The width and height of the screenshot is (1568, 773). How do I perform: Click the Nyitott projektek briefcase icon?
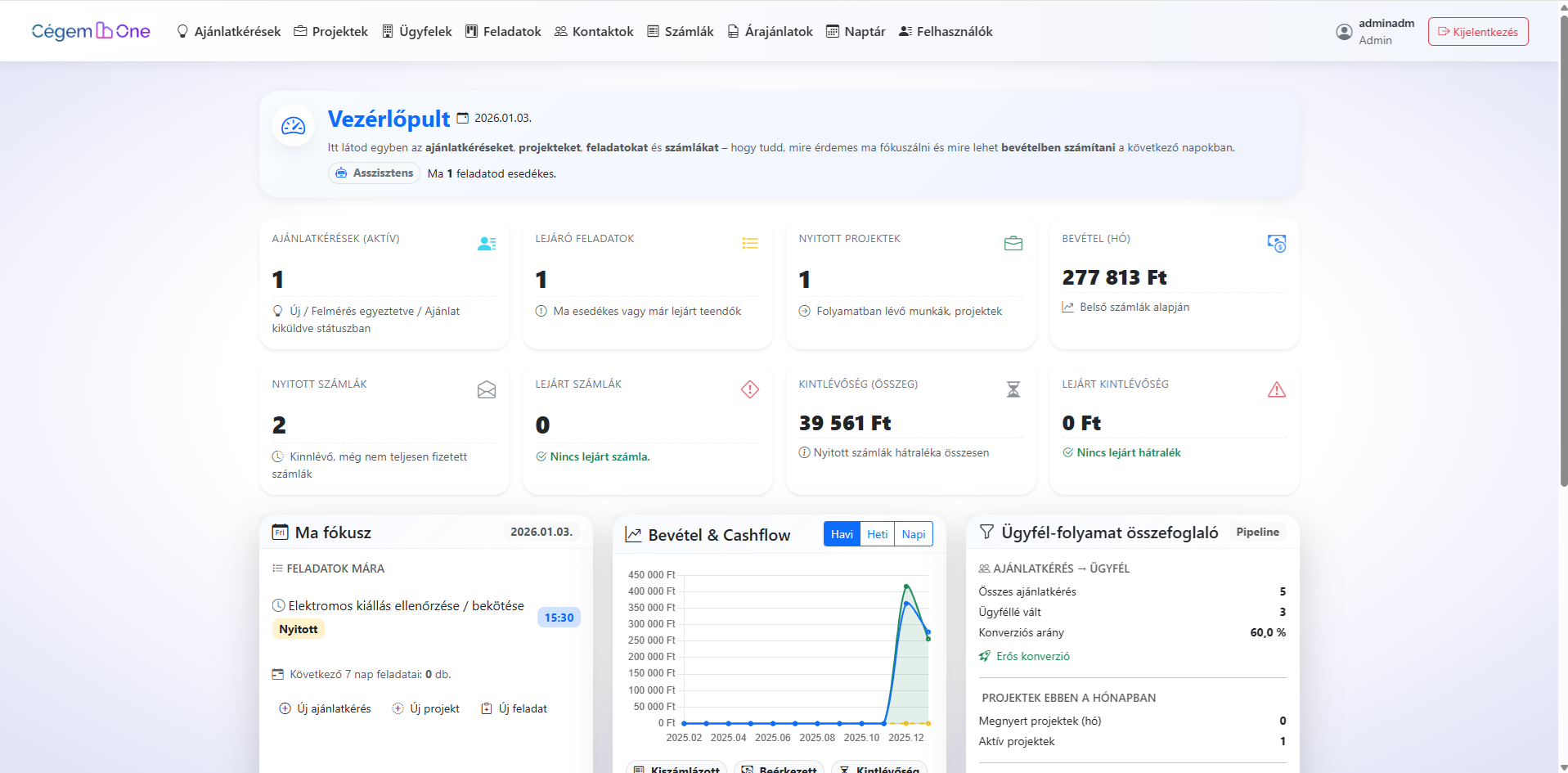[1013, 244]
